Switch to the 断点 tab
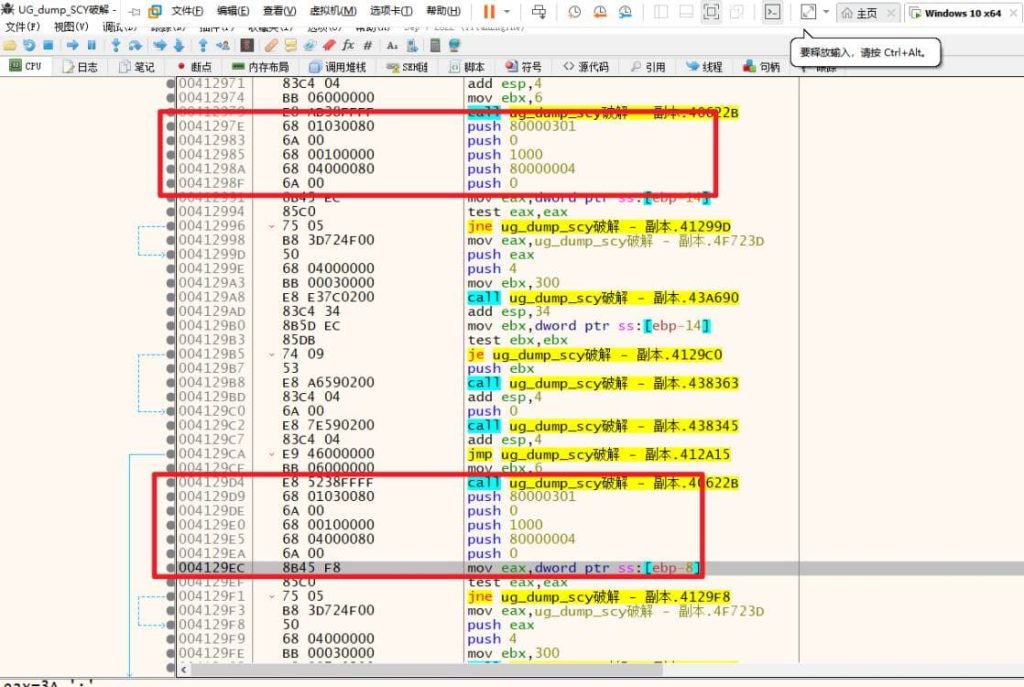 click(x=194, y=67)
